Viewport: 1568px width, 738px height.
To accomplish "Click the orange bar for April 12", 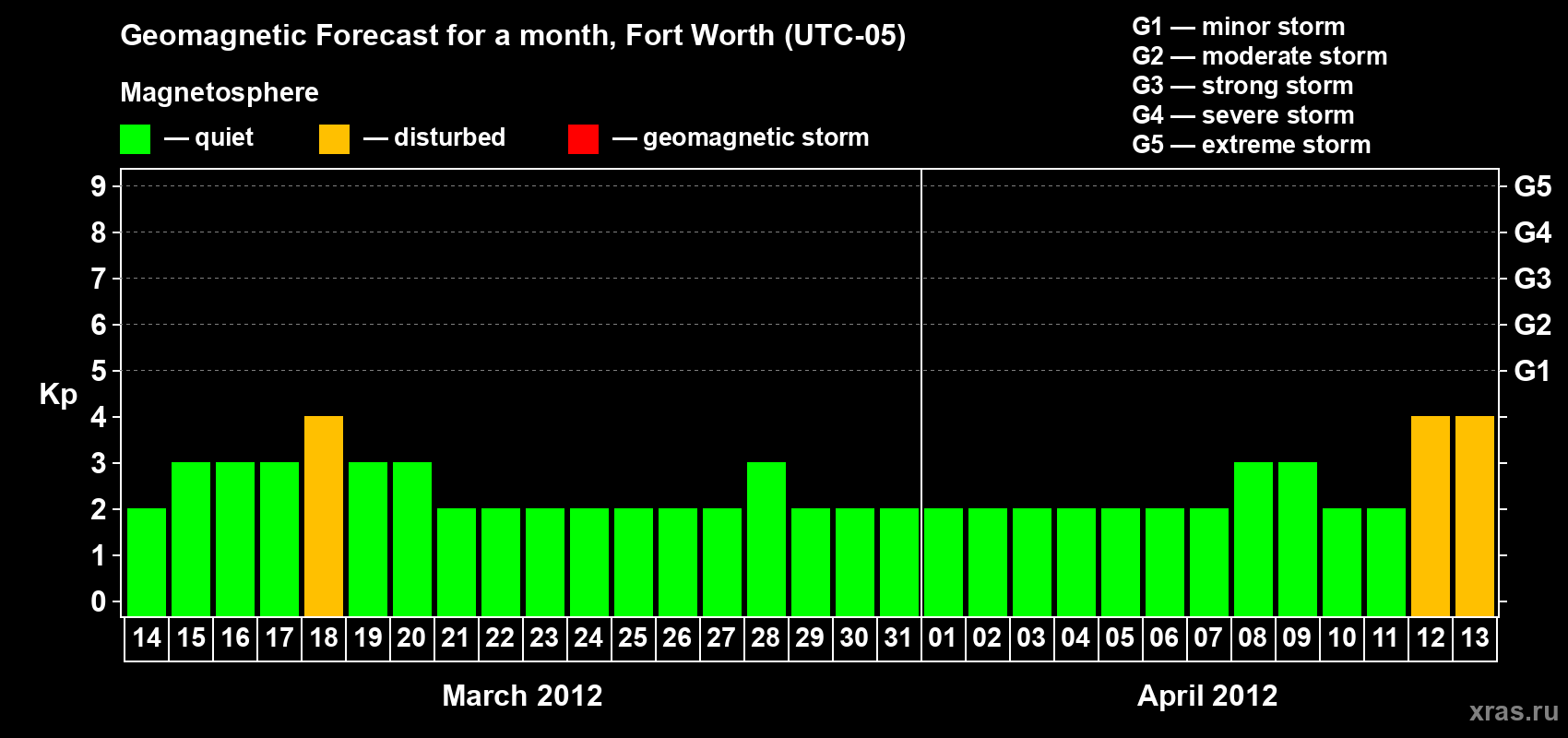I will click(x=1431, y=516).
